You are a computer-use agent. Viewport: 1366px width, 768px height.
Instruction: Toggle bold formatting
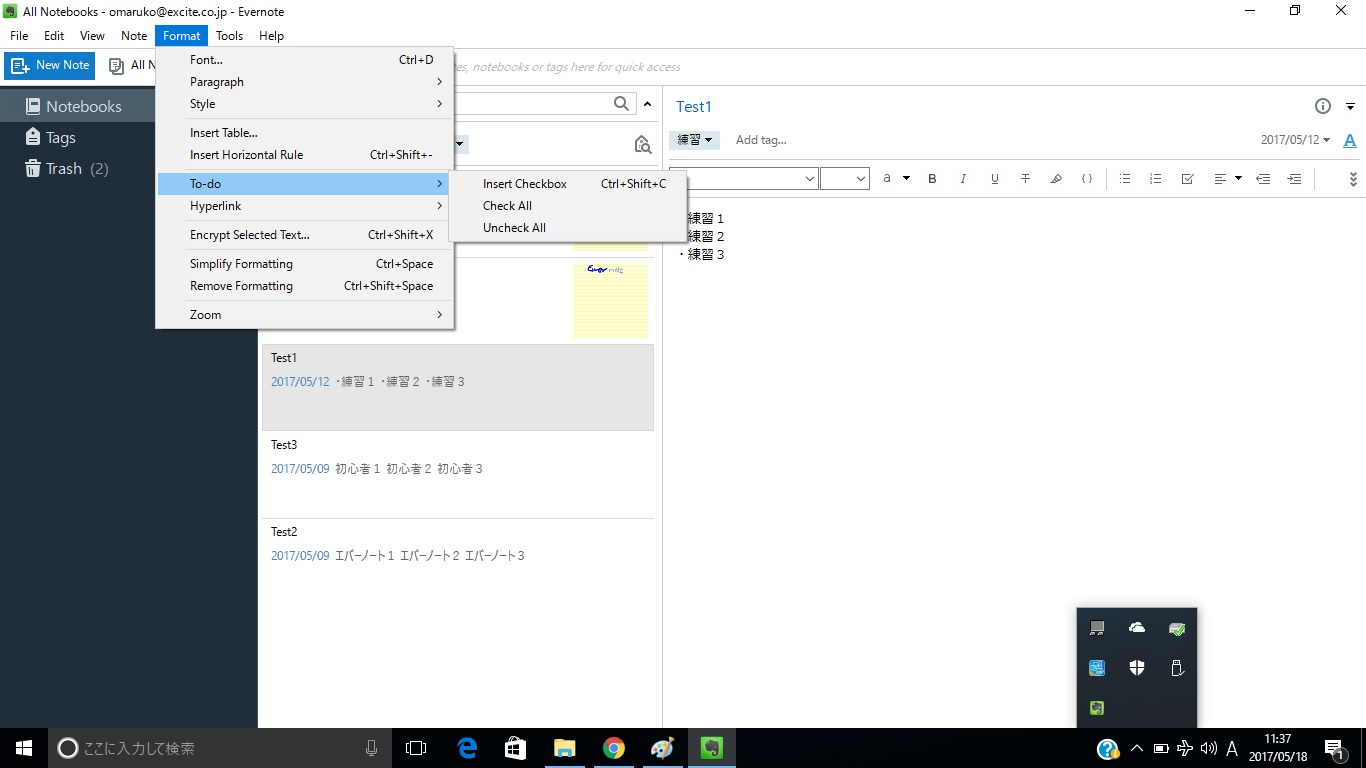(x=932, y=179)
